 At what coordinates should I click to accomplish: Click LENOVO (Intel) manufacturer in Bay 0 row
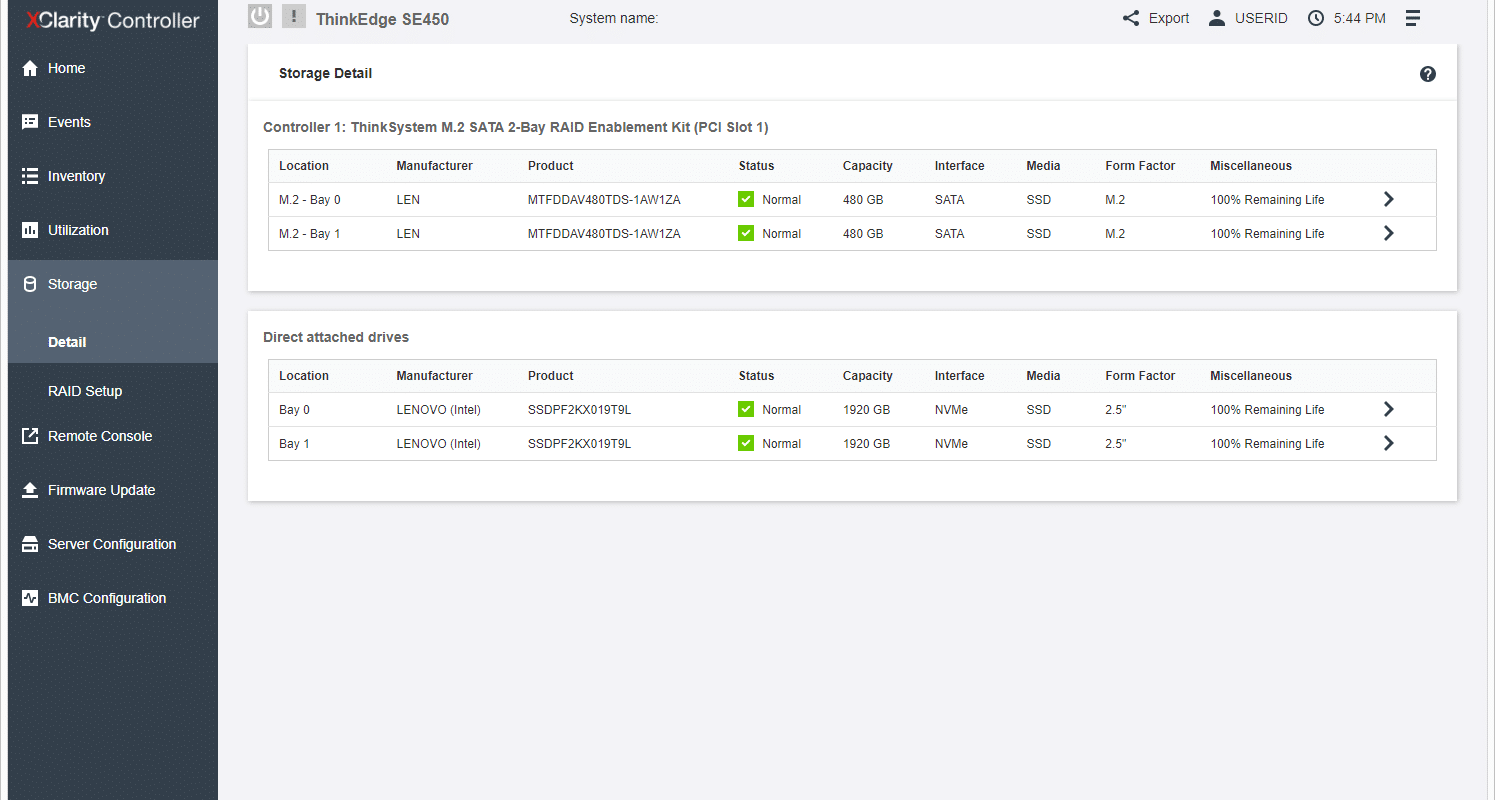tap(438, 410)
